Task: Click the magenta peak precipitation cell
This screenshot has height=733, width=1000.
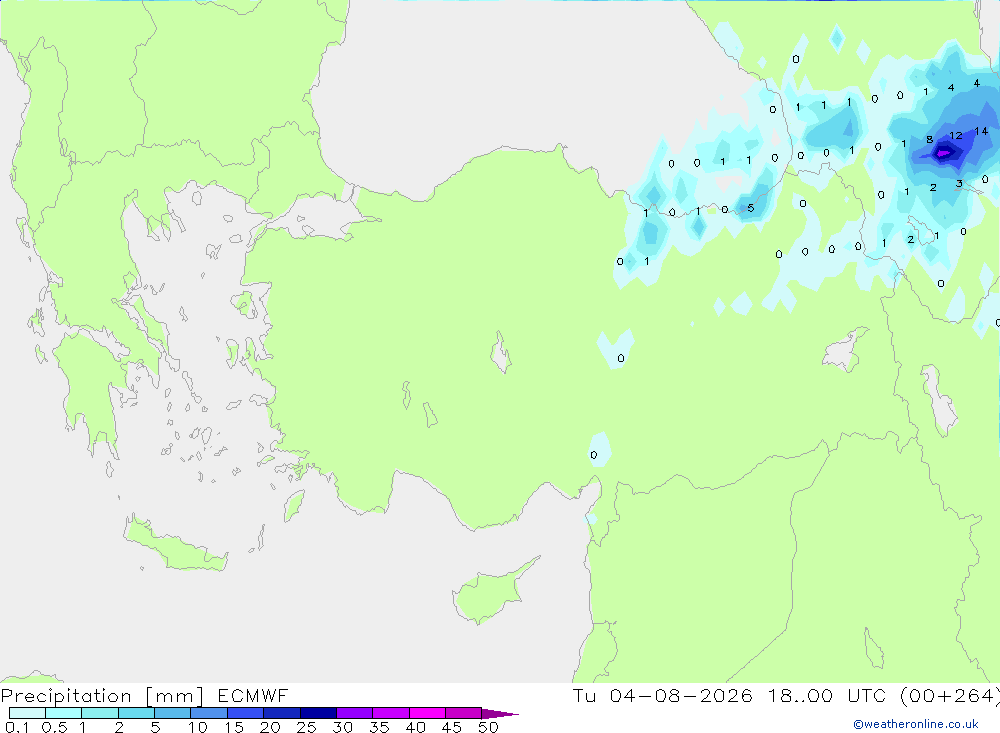Action: point(943,153)
